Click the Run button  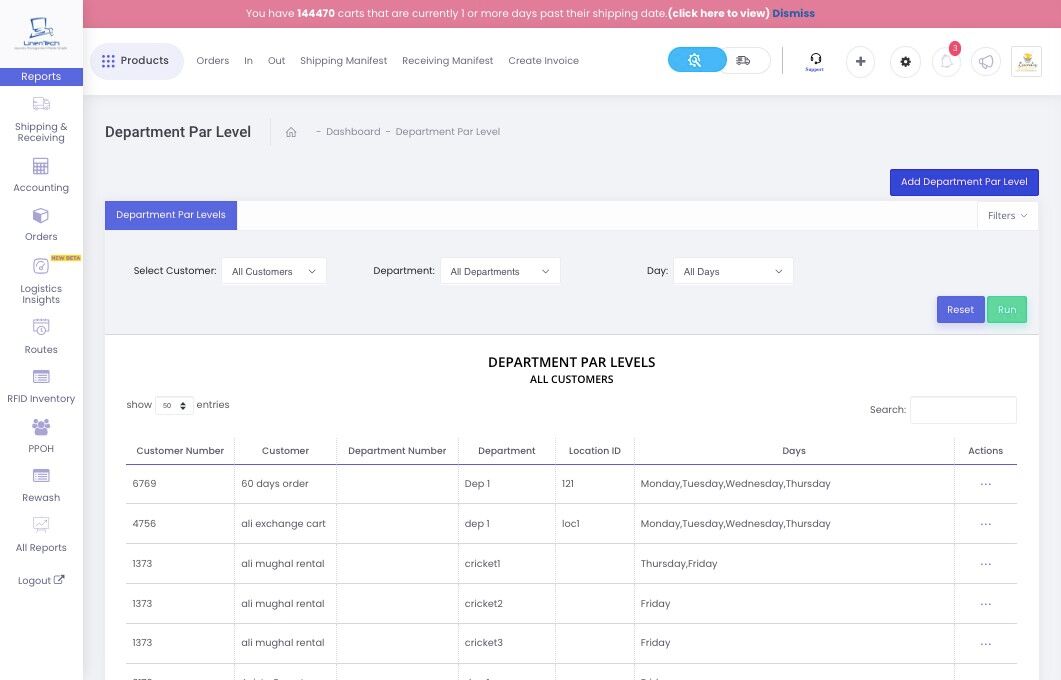point(1006,310)
